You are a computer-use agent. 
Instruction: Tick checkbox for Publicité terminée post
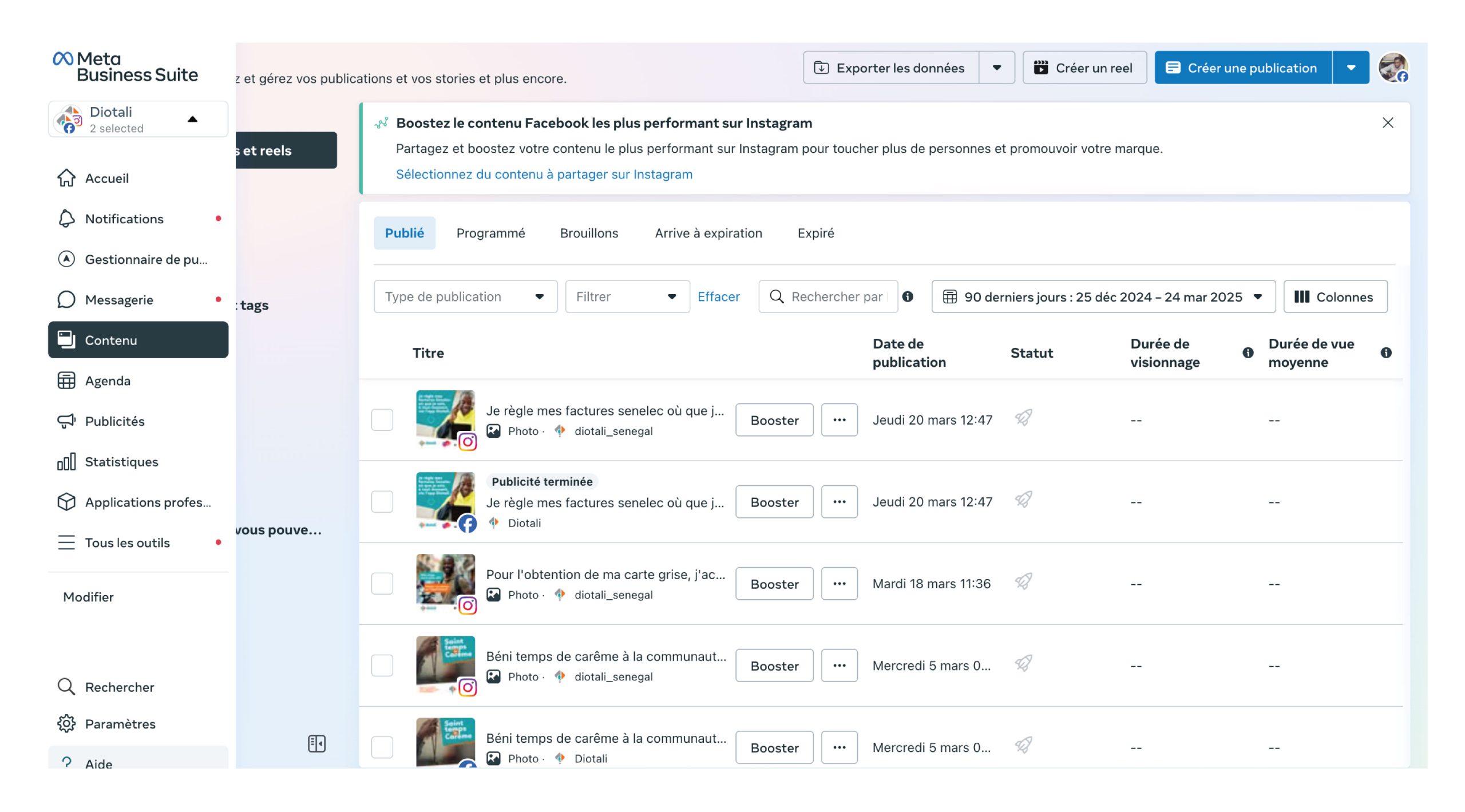click(382, 502)
